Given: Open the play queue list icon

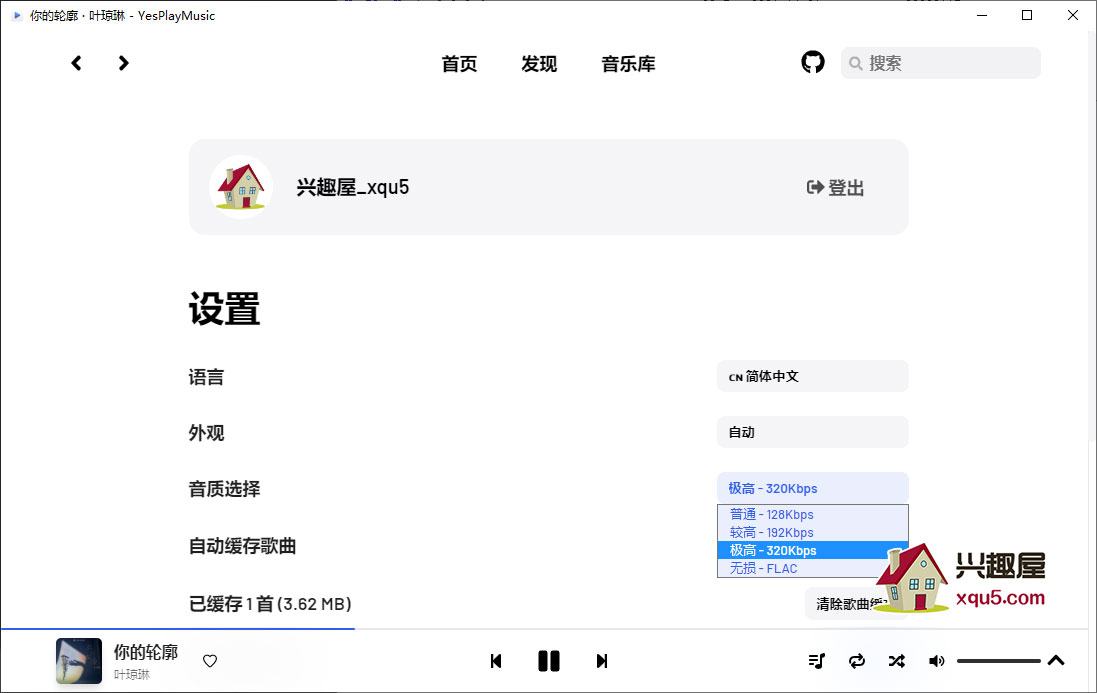Looking at the screenshot, I should 816,661.
